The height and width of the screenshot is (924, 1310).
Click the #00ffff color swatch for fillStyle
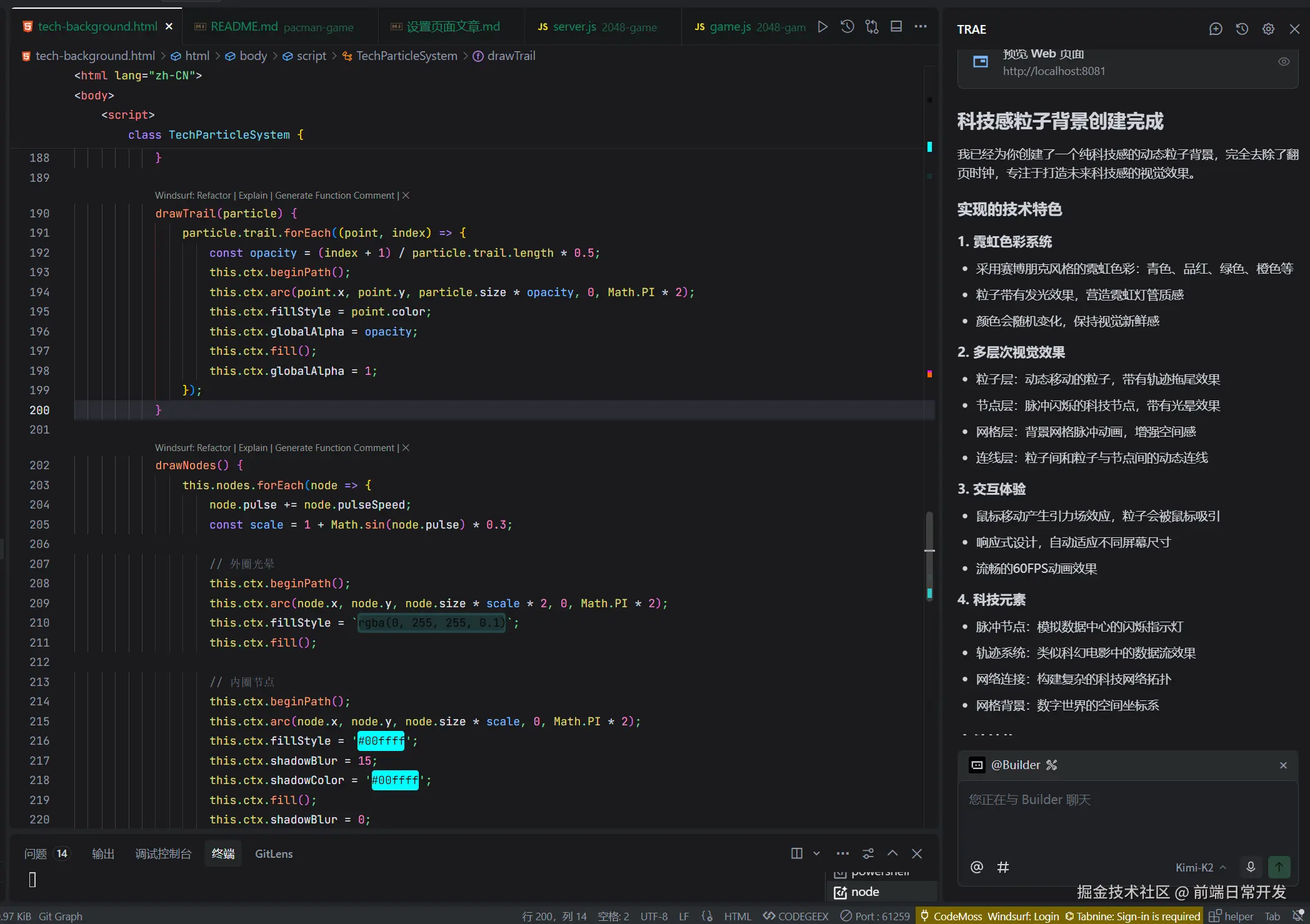pyautogui.click(x=381, y=741)
